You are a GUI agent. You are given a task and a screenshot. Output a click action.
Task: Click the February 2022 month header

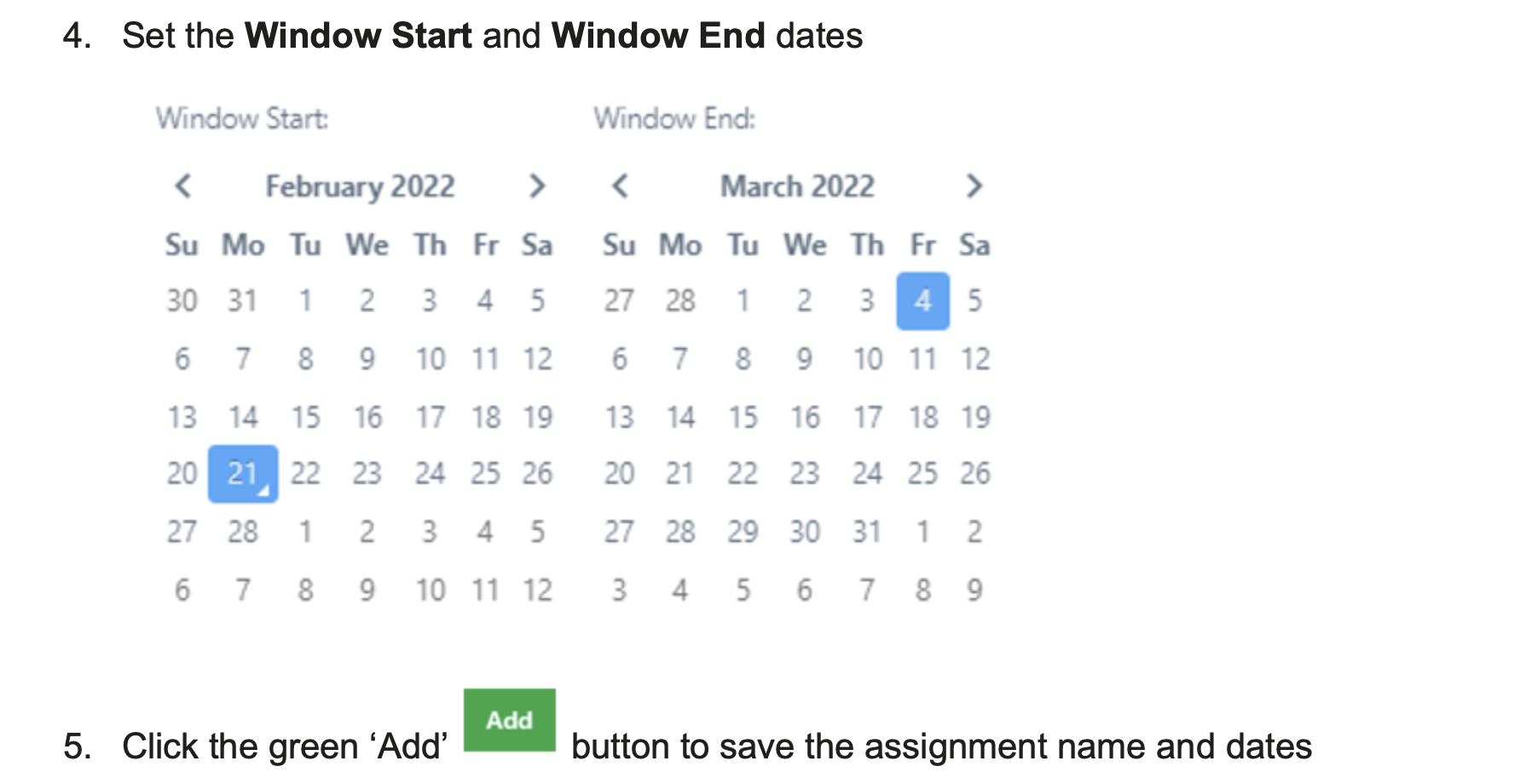click(360, 186)
